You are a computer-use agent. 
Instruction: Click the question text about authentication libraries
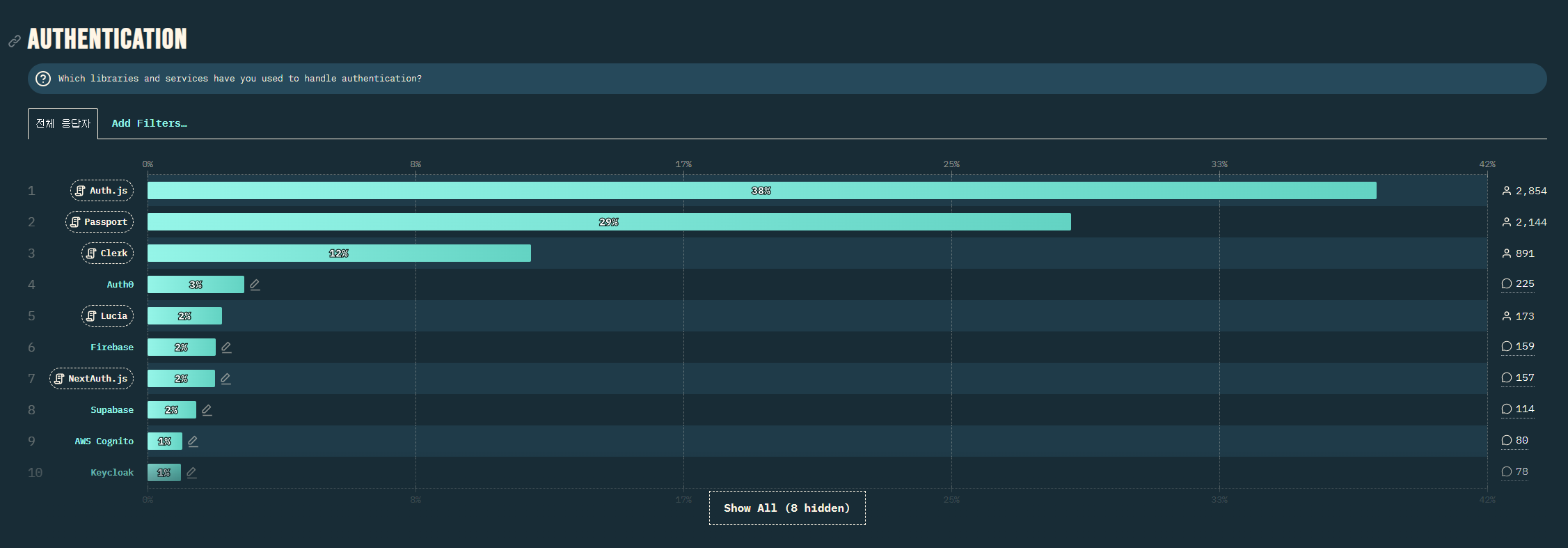[x=240, y=79]
